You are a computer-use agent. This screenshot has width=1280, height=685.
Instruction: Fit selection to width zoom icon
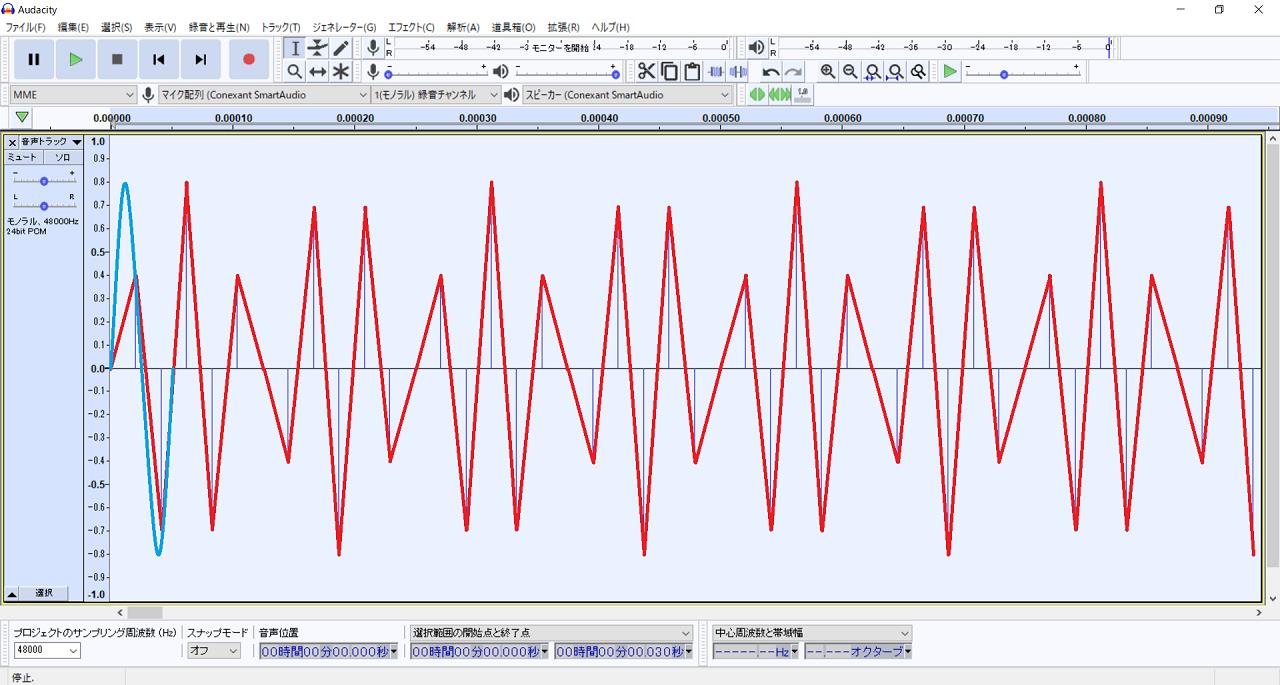873,71
